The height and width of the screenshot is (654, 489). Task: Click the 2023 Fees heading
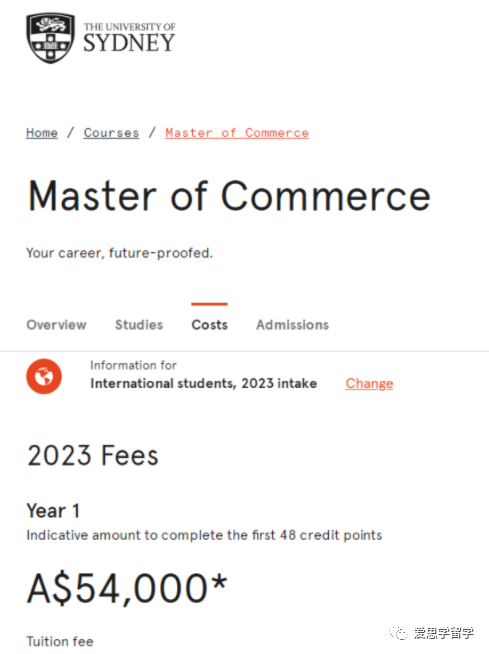tap(93, 455)
